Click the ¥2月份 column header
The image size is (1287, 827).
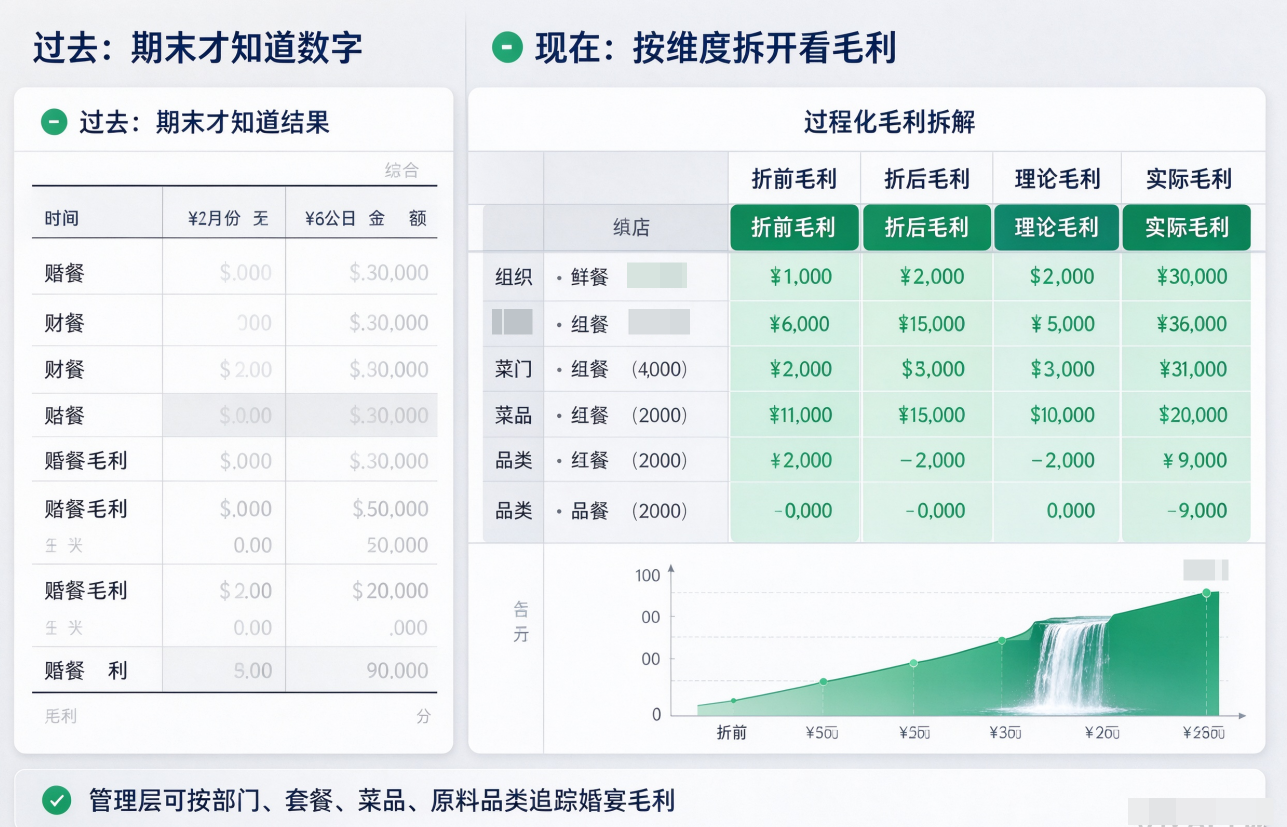(228, 218)
